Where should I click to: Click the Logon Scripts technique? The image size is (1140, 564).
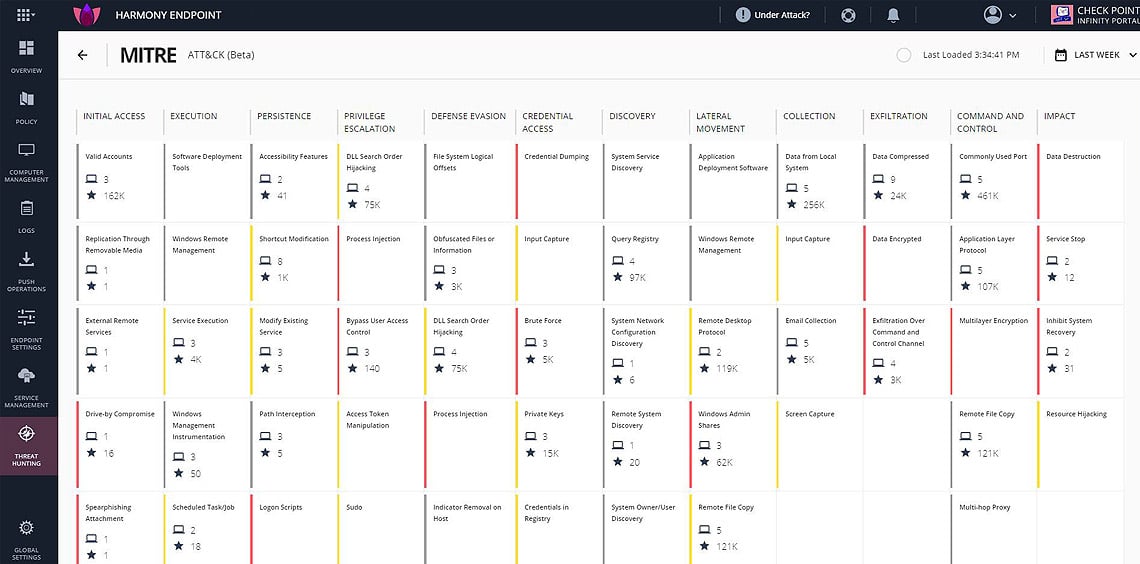pyautogui.click(x=294, y=530)
